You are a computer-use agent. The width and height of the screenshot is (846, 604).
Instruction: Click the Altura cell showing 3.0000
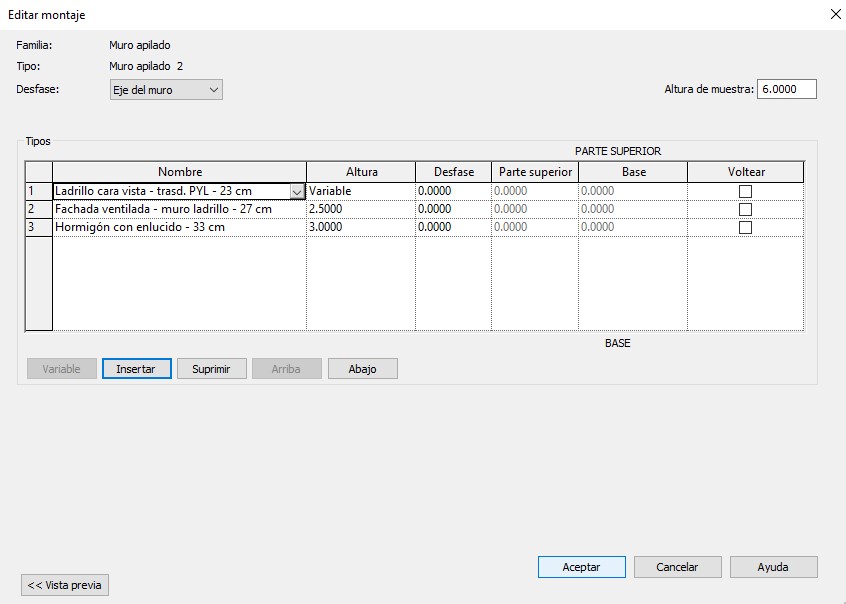click(360, 228)
